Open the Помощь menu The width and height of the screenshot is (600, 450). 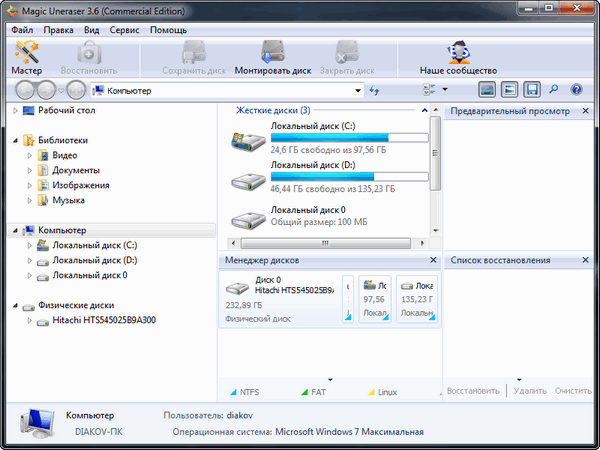[x=168, y=30]
